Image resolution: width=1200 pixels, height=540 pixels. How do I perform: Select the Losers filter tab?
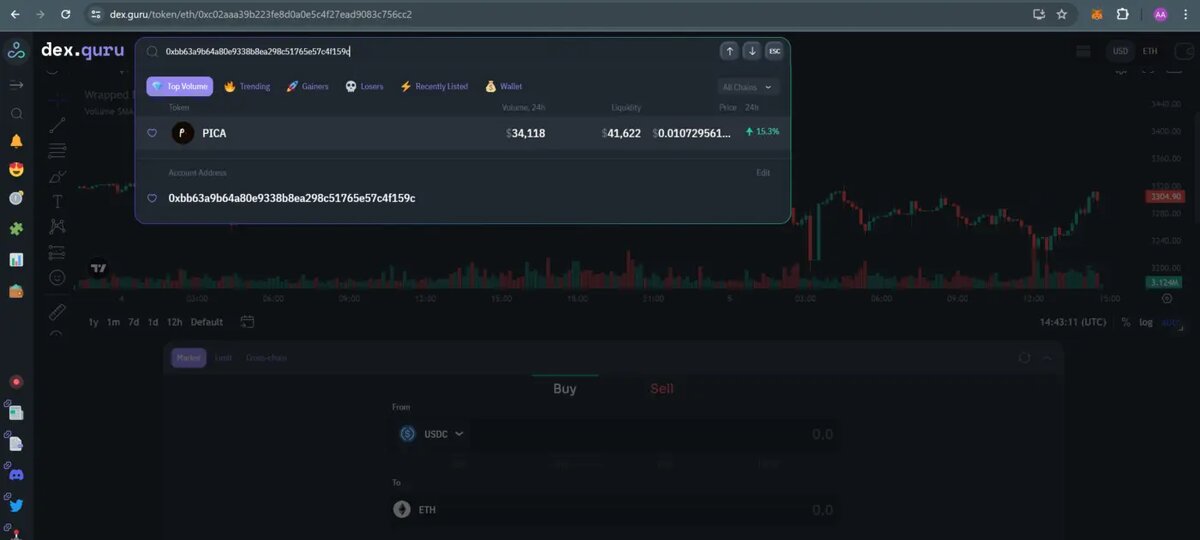pyautogui.click(x=364, y=87)
